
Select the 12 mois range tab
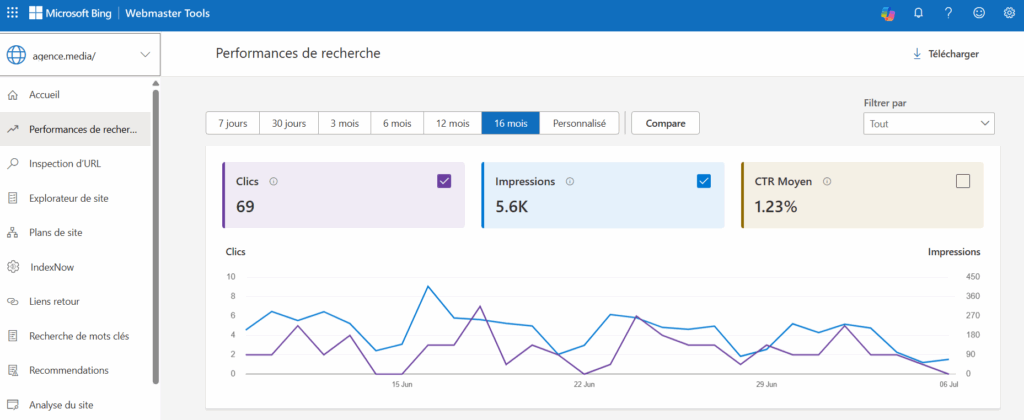(453, 123)
